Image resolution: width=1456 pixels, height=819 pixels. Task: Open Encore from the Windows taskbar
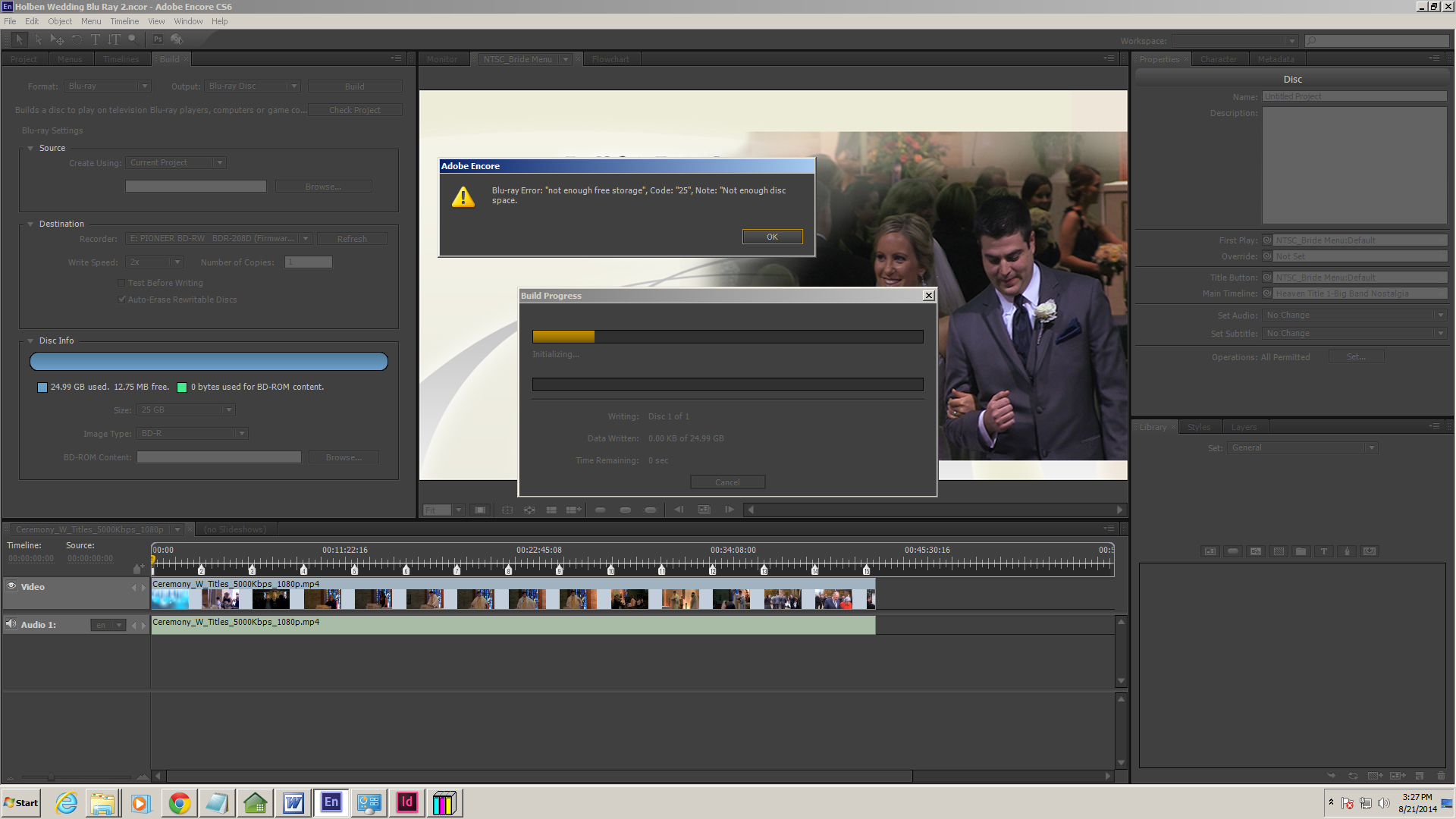coord(331,802)
